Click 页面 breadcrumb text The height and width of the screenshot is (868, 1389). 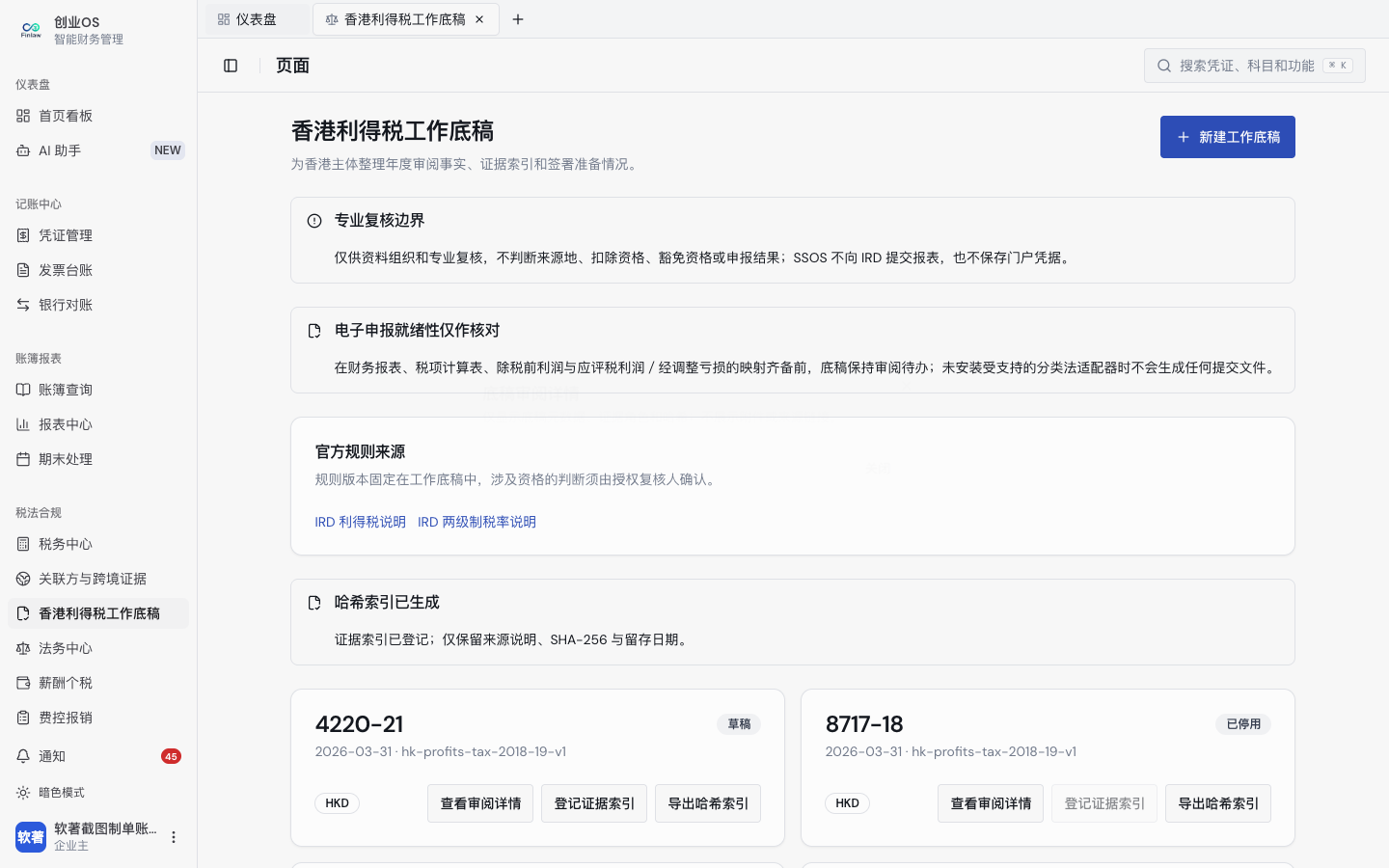(293, 66)
